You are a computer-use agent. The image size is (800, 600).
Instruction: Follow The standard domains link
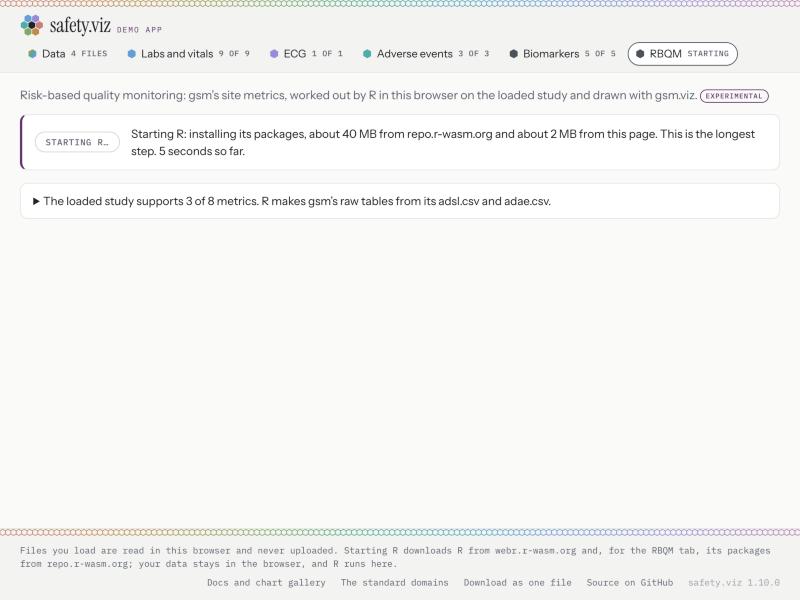[394, 583]
